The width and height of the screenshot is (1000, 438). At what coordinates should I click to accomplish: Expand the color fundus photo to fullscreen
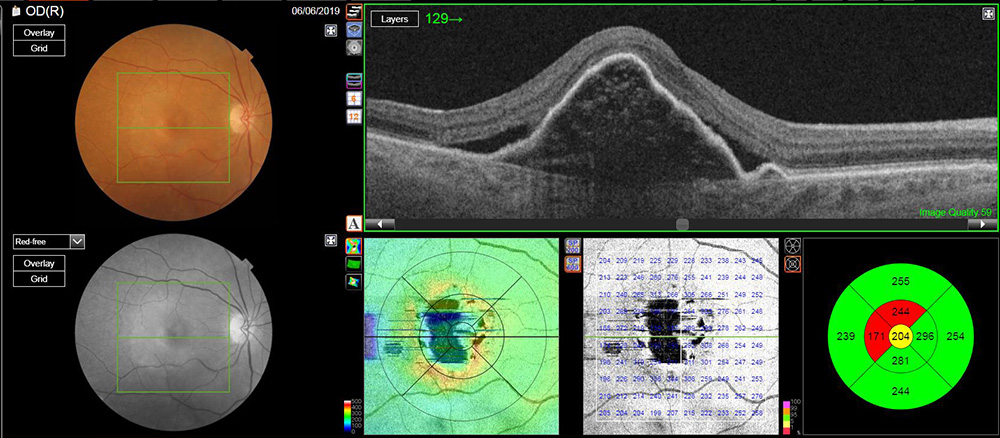[331, 31]
